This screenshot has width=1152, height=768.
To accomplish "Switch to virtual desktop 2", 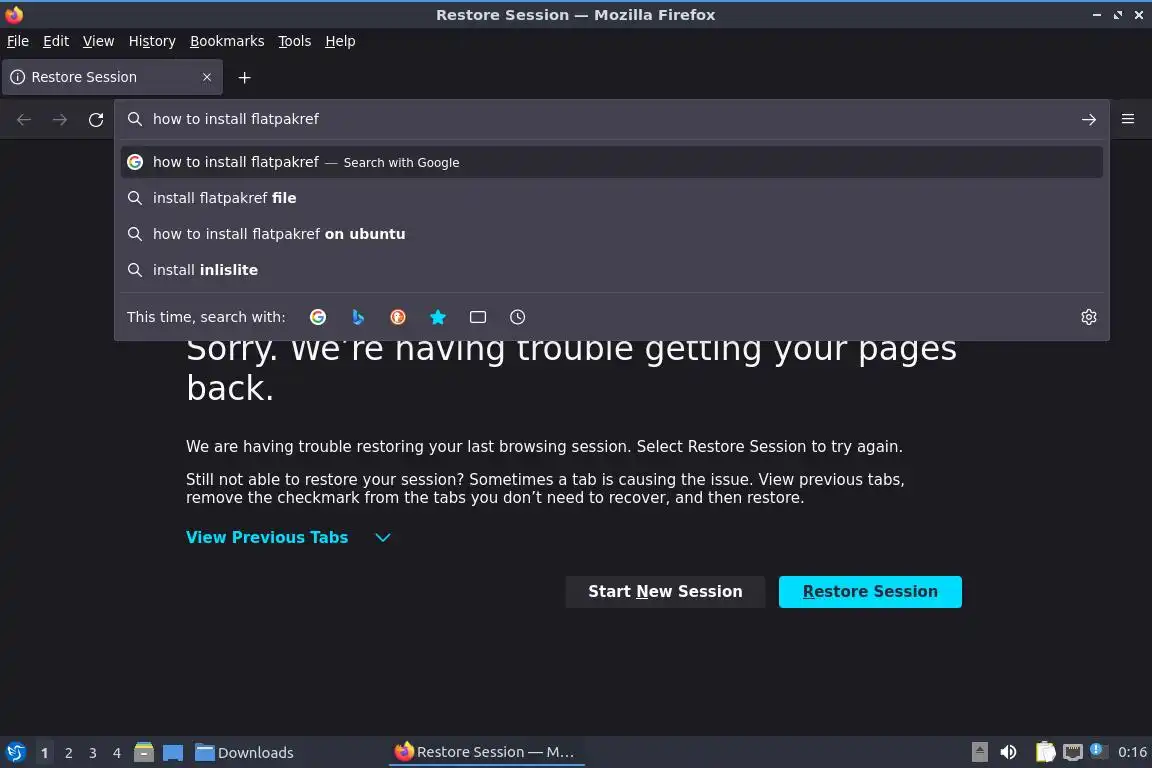I will 69,753.
